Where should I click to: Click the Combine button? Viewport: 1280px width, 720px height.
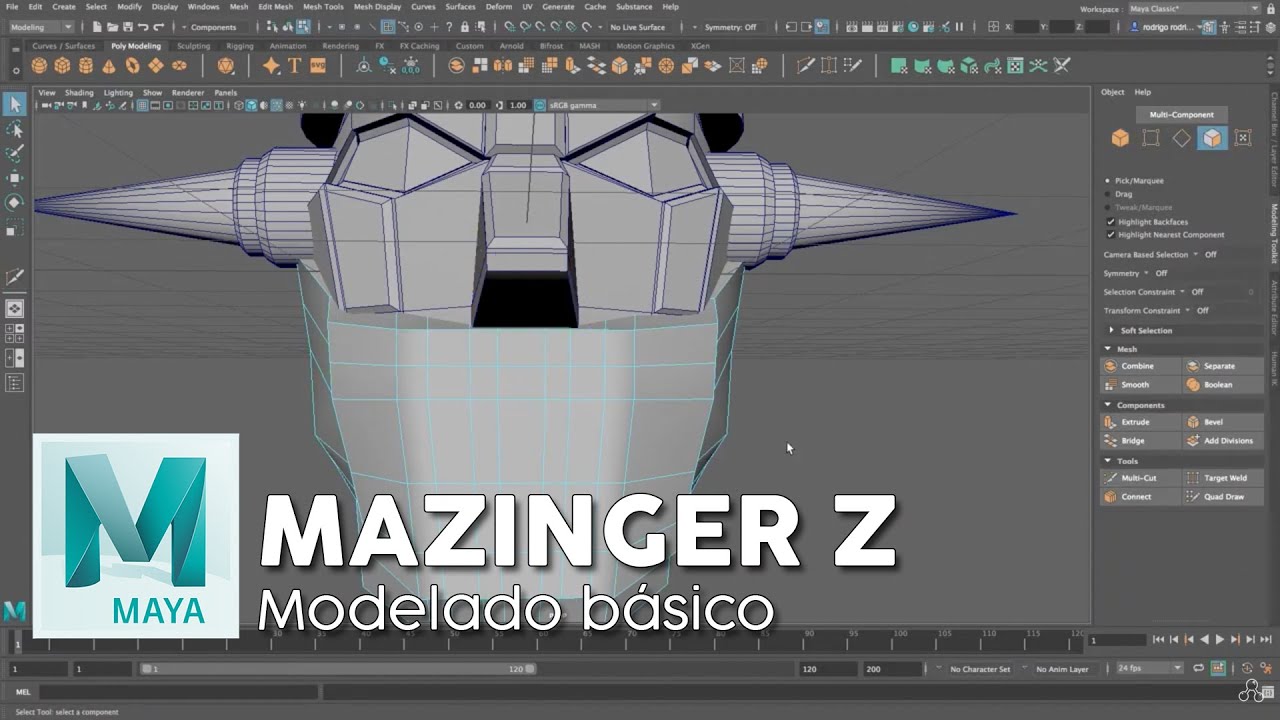click(1140, 366)
